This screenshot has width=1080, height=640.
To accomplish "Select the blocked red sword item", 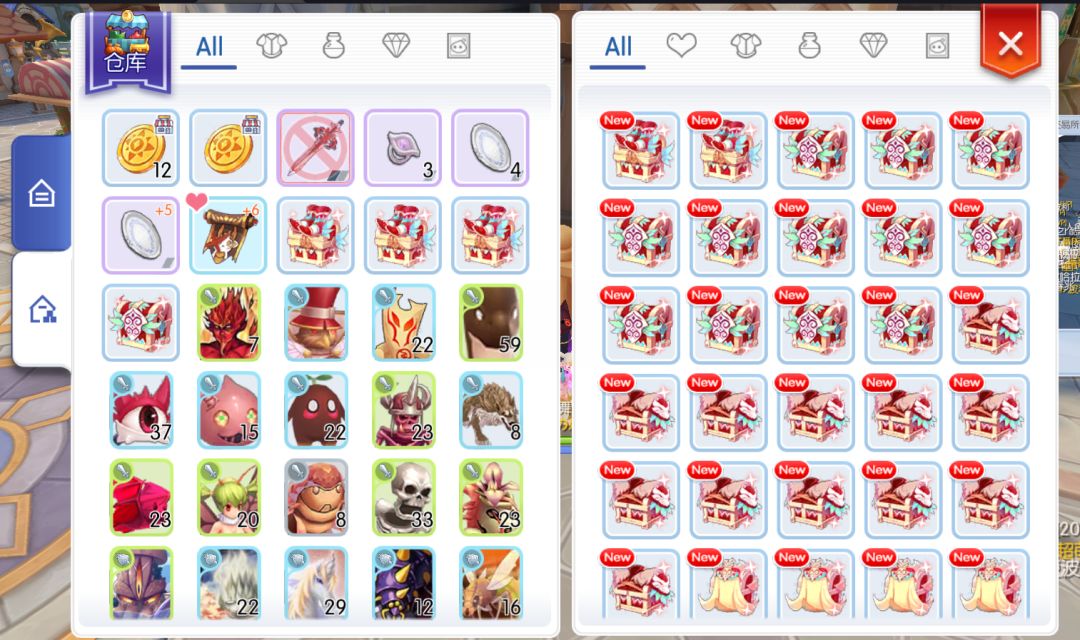I will point(315,148).
